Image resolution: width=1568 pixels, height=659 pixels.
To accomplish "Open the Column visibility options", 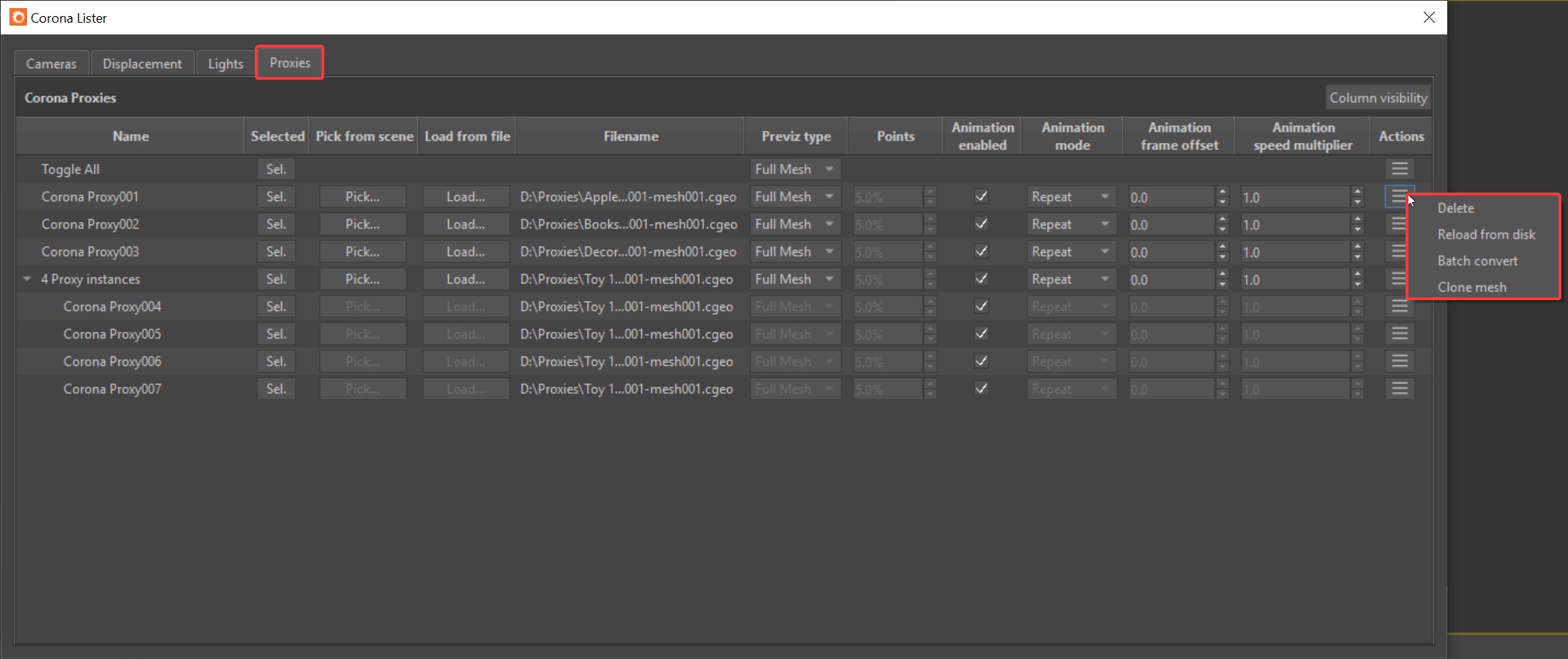I will point(1378,97).
